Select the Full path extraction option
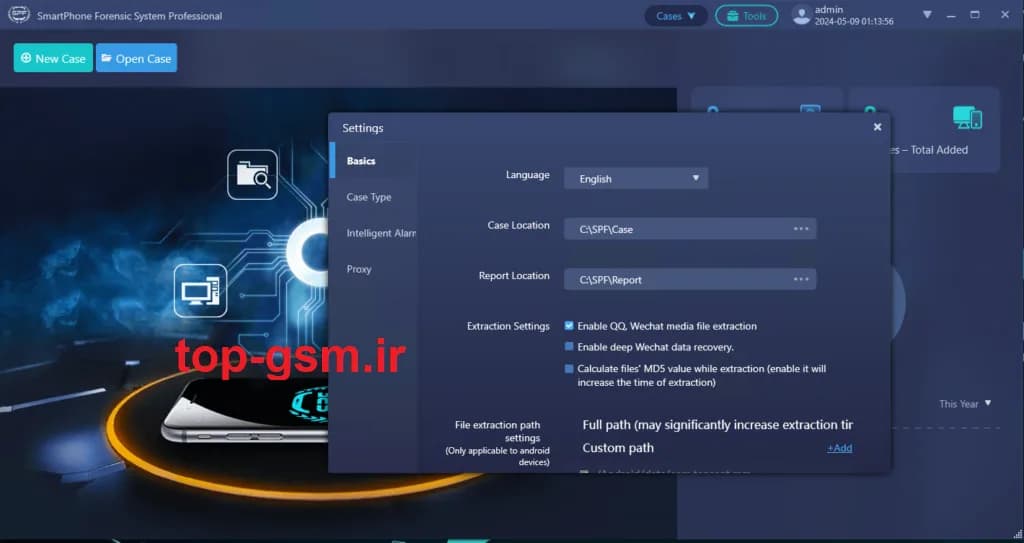Image resolution: width=1024 pixels, height=543 pixels. point(717,425)
